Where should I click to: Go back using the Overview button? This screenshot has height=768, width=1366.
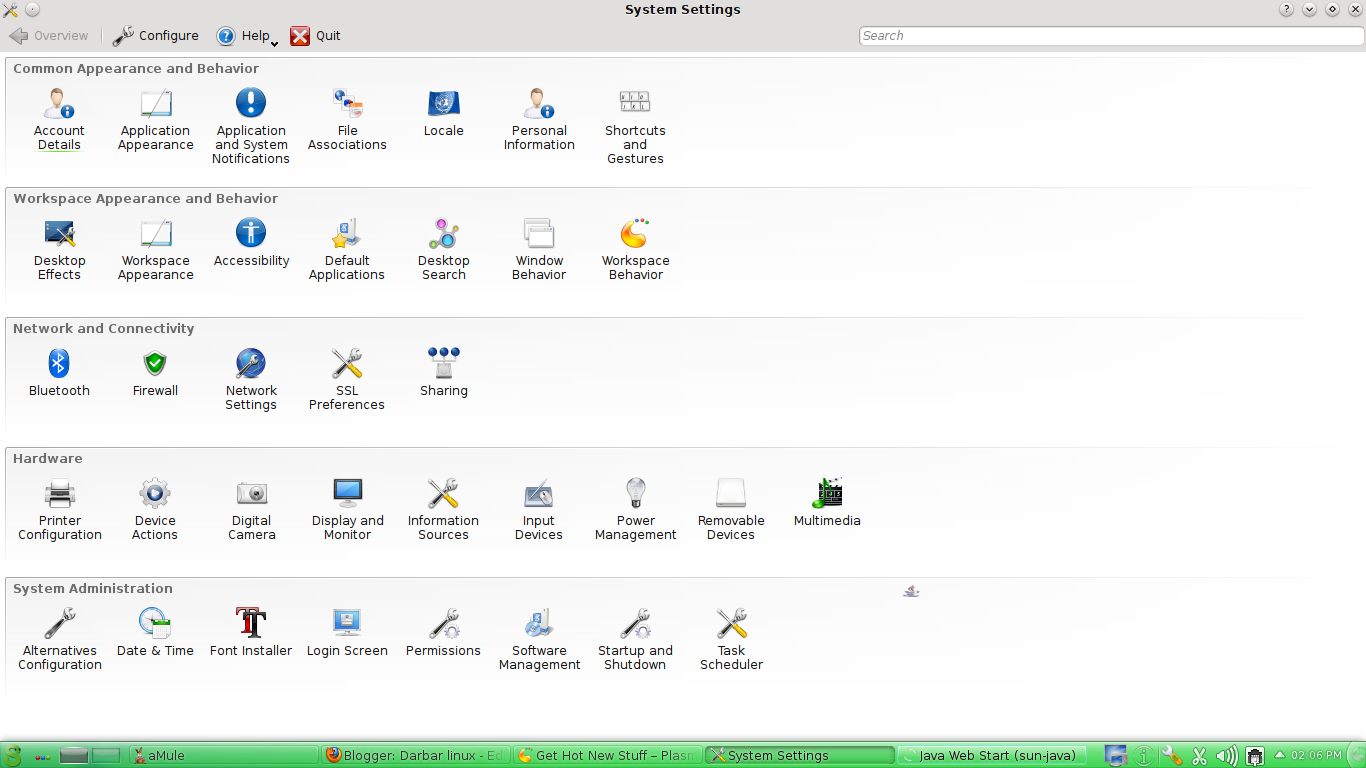[48, 35]
